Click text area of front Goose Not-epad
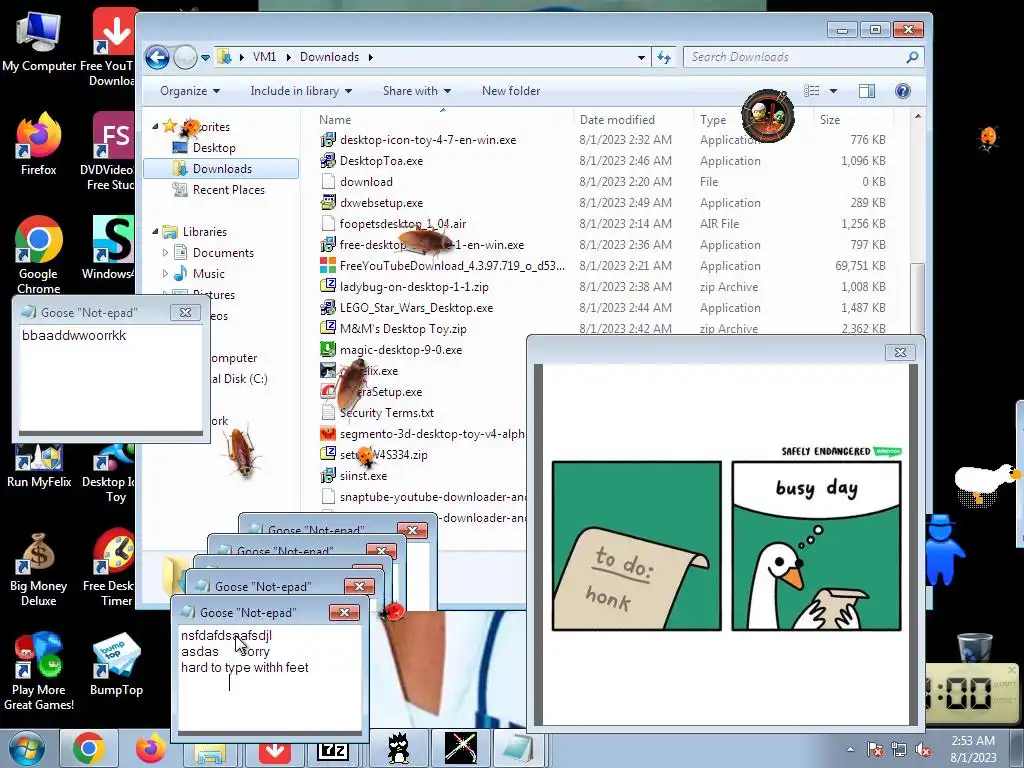Image resolution: width=1024 pixels, height=768 pixels. point(269,677)
